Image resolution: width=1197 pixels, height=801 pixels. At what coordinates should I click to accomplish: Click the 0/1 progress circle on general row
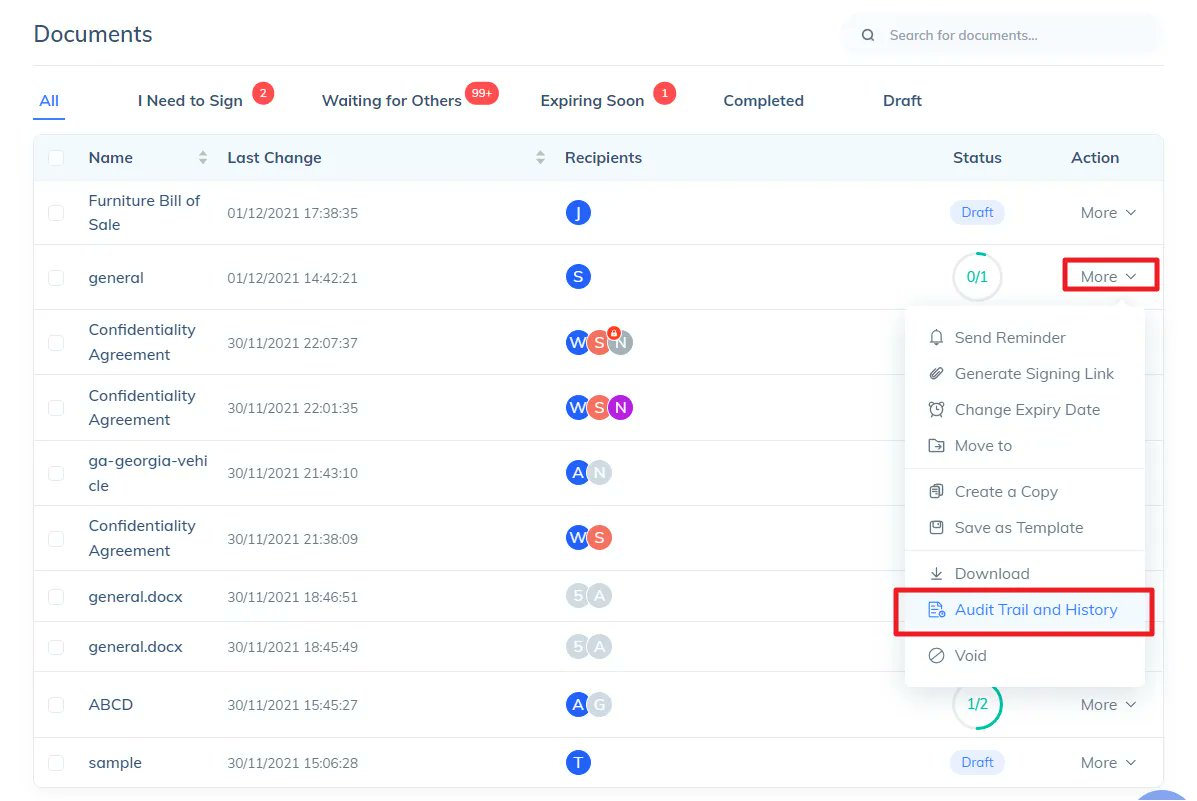tap(977, 276)
